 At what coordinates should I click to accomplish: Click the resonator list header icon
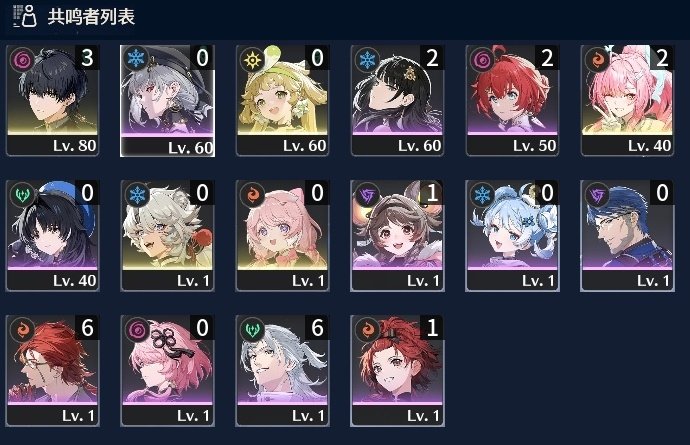pyautogui.click(x=25, y=16)
